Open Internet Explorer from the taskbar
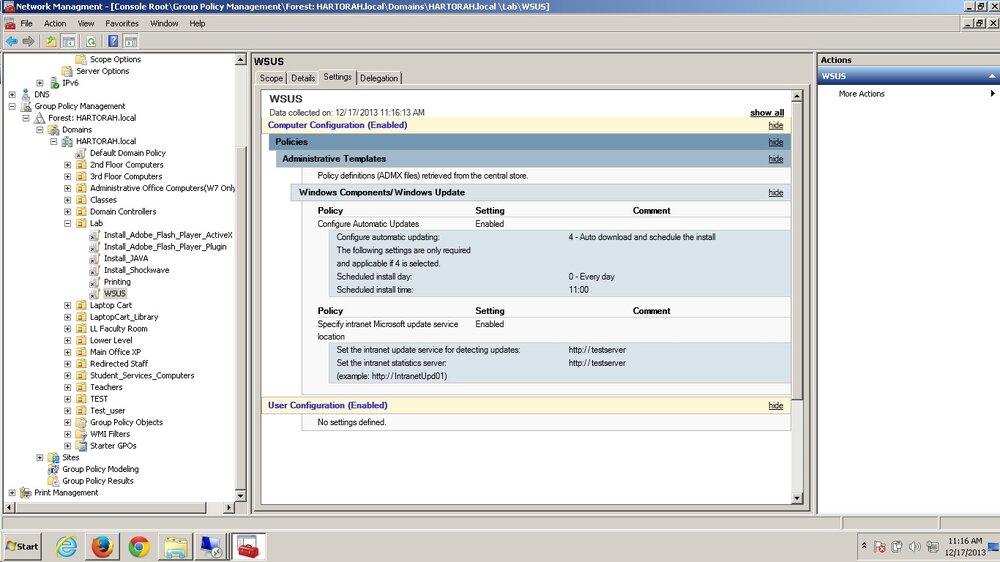This screenshot has height=562, width=1000. 66,547
